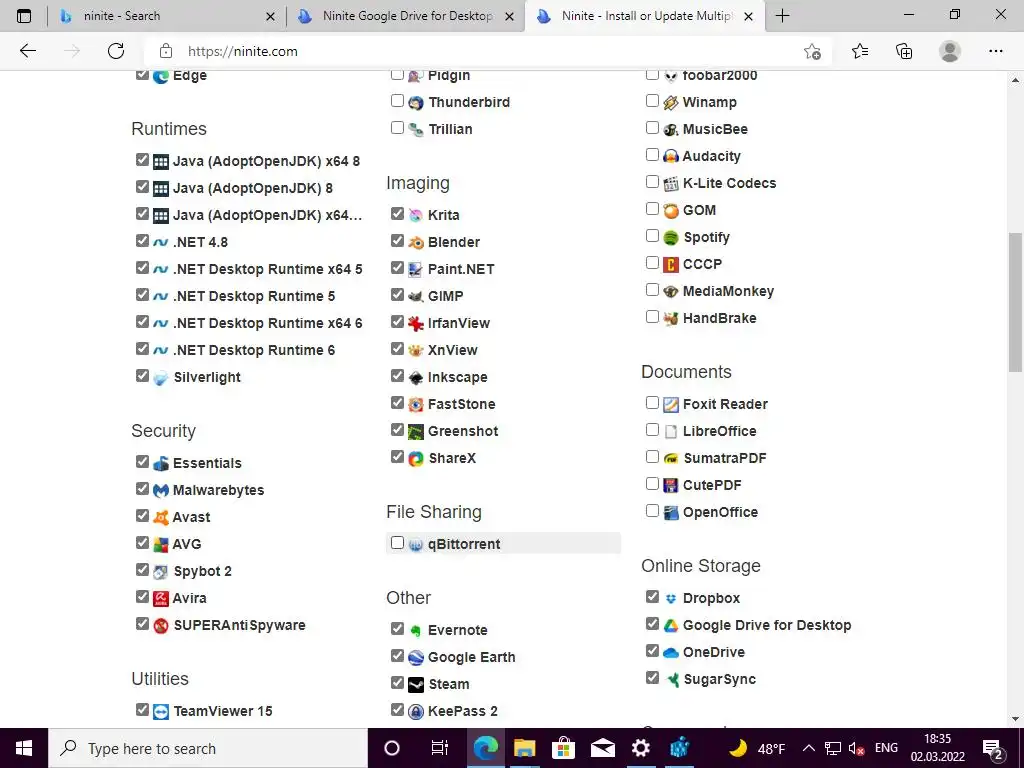Switch to Ninite Google Drive for Desktop tab
The height and width of the screenshot is (768, 1024).
pyautogui.click(x=406, y=16)
